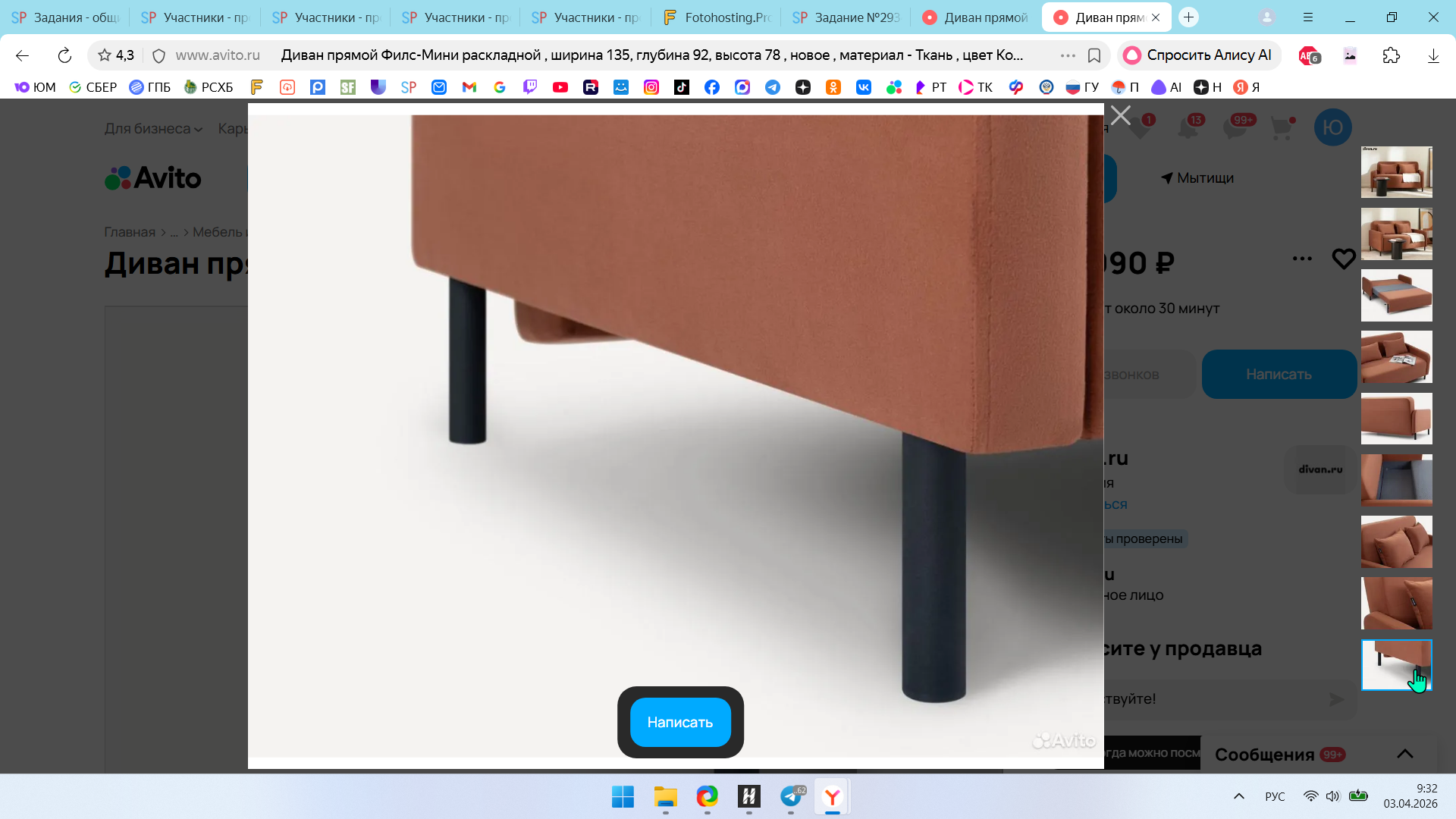Screen dimensions: 1456x819
Task: Go back to the previous page
Action: pyautogui.click(x=22, y=55)
